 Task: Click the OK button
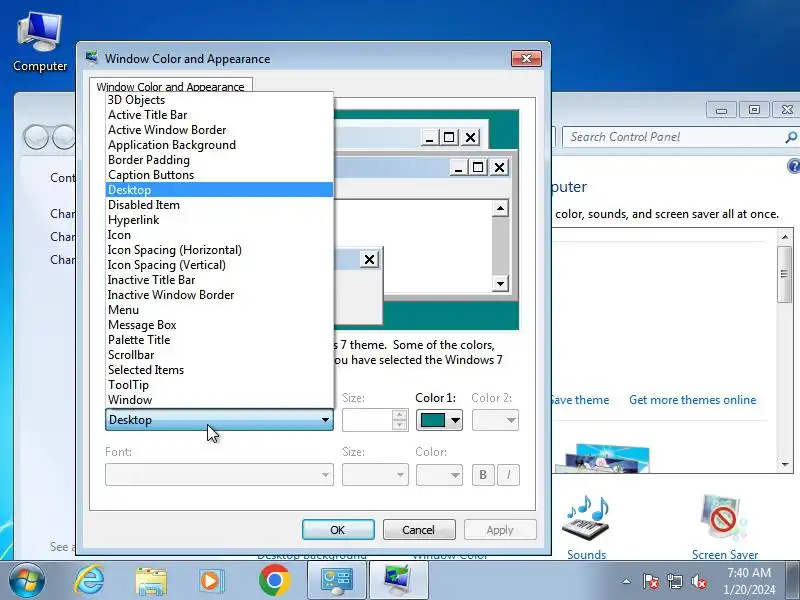[x=338, y=530]
